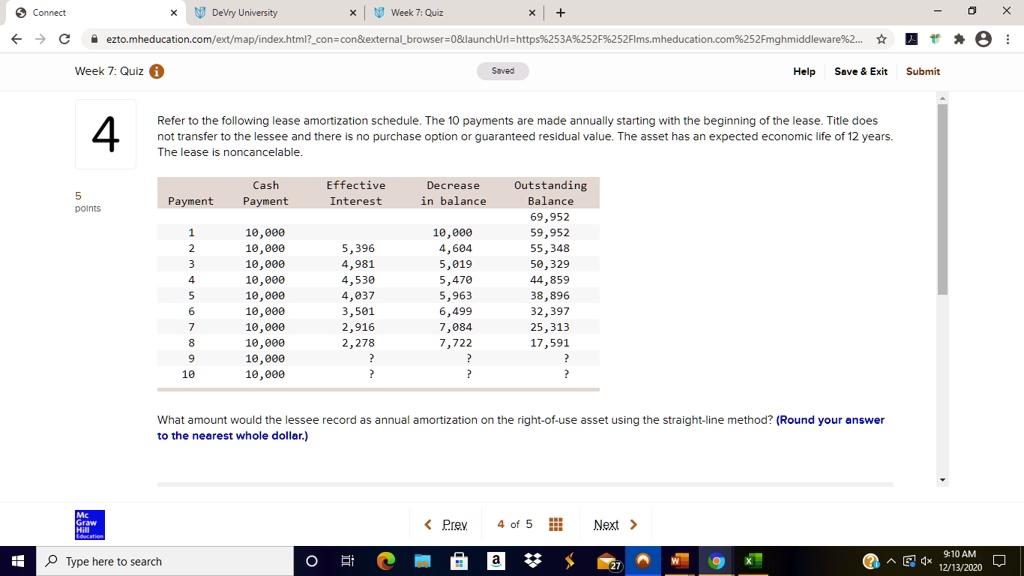Submit the quiz

point(922,71)
